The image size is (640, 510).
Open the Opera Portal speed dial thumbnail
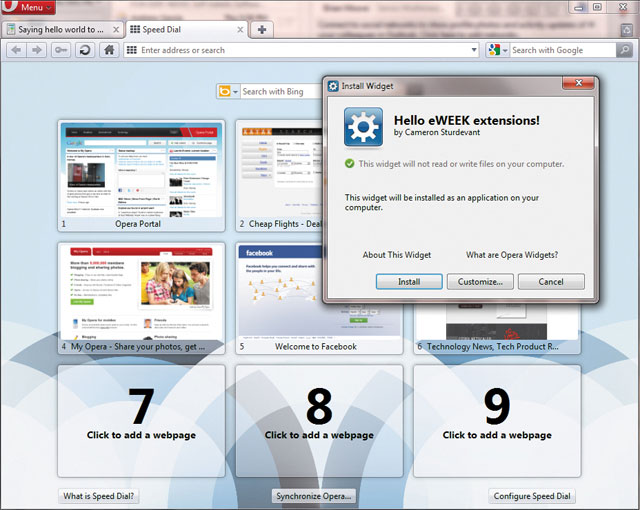tap(142, 176)
